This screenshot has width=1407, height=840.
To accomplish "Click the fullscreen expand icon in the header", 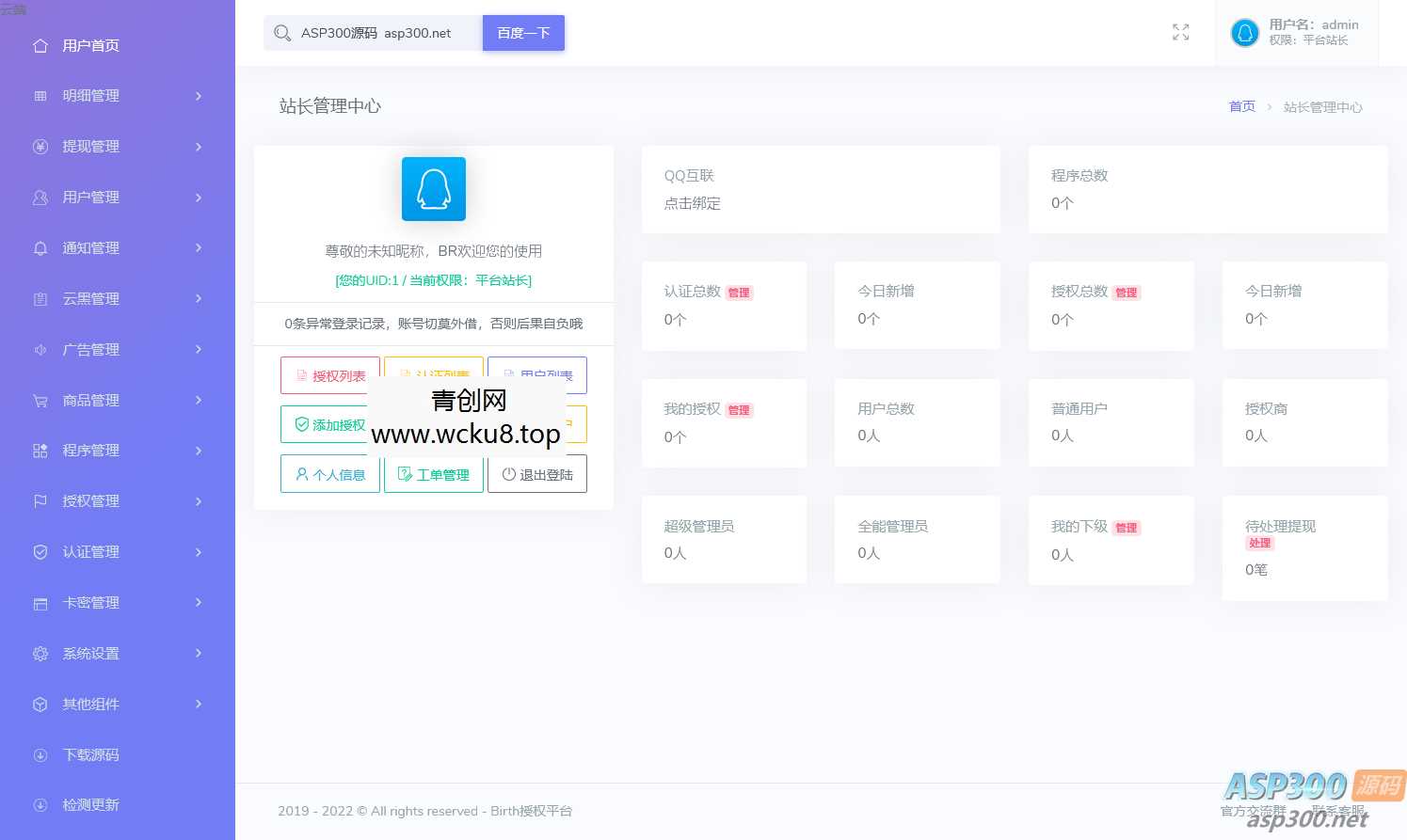I will click(x=1180, y=32).
